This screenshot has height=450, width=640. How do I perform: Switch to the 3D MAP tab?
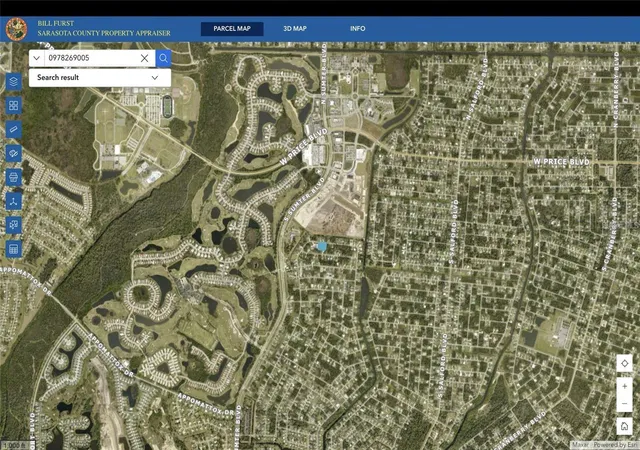click(295, 29)
